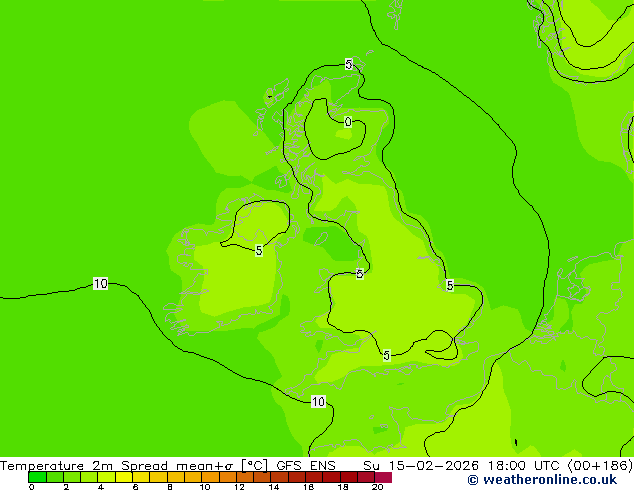Click the 'Temperature 2m Spread mean+σ' title text
Image resolution: width=634 pixels, height=490 pixels.
[116, 465]
